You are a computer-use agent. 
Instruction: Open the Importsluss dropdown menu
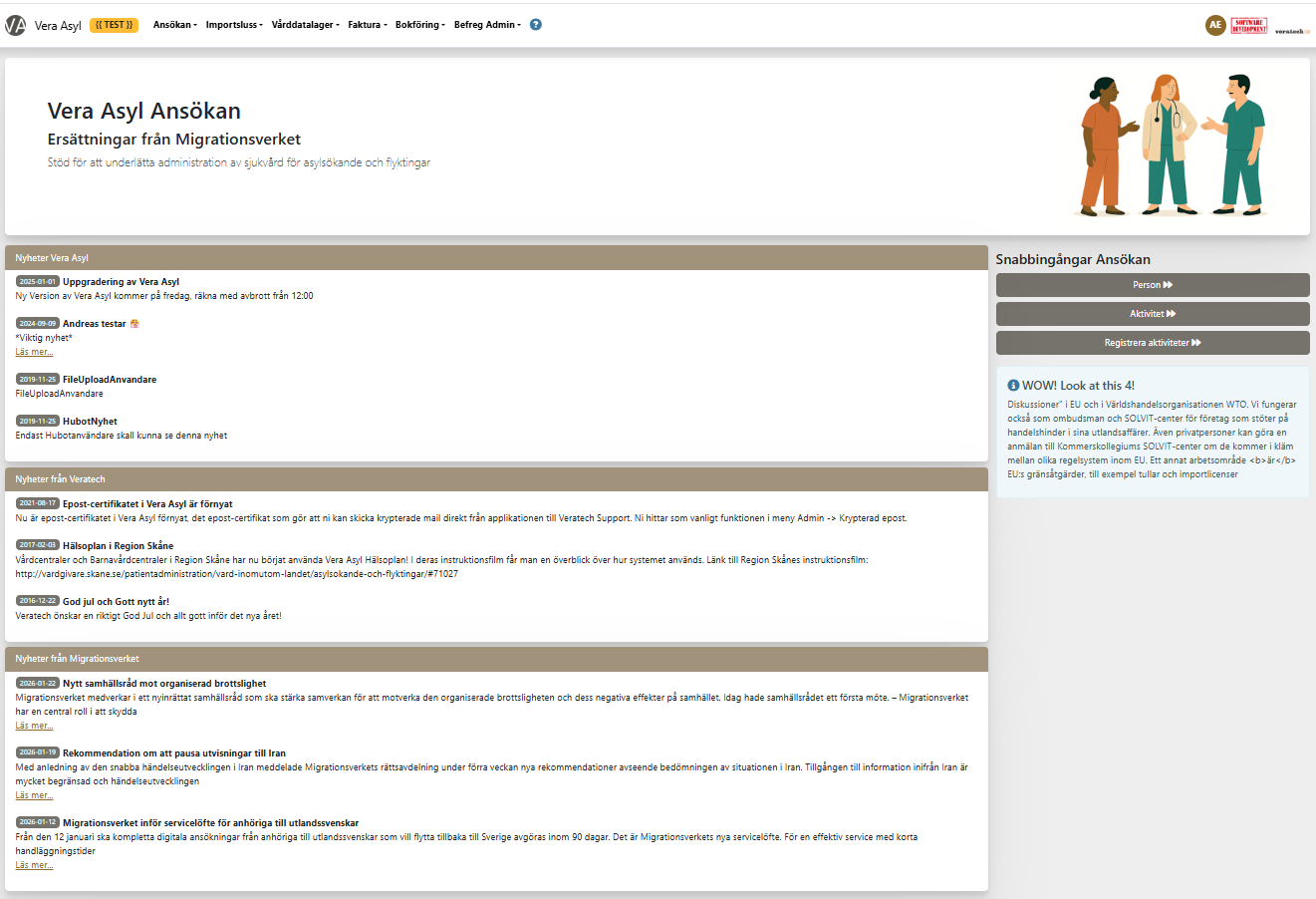coord(234,25)
